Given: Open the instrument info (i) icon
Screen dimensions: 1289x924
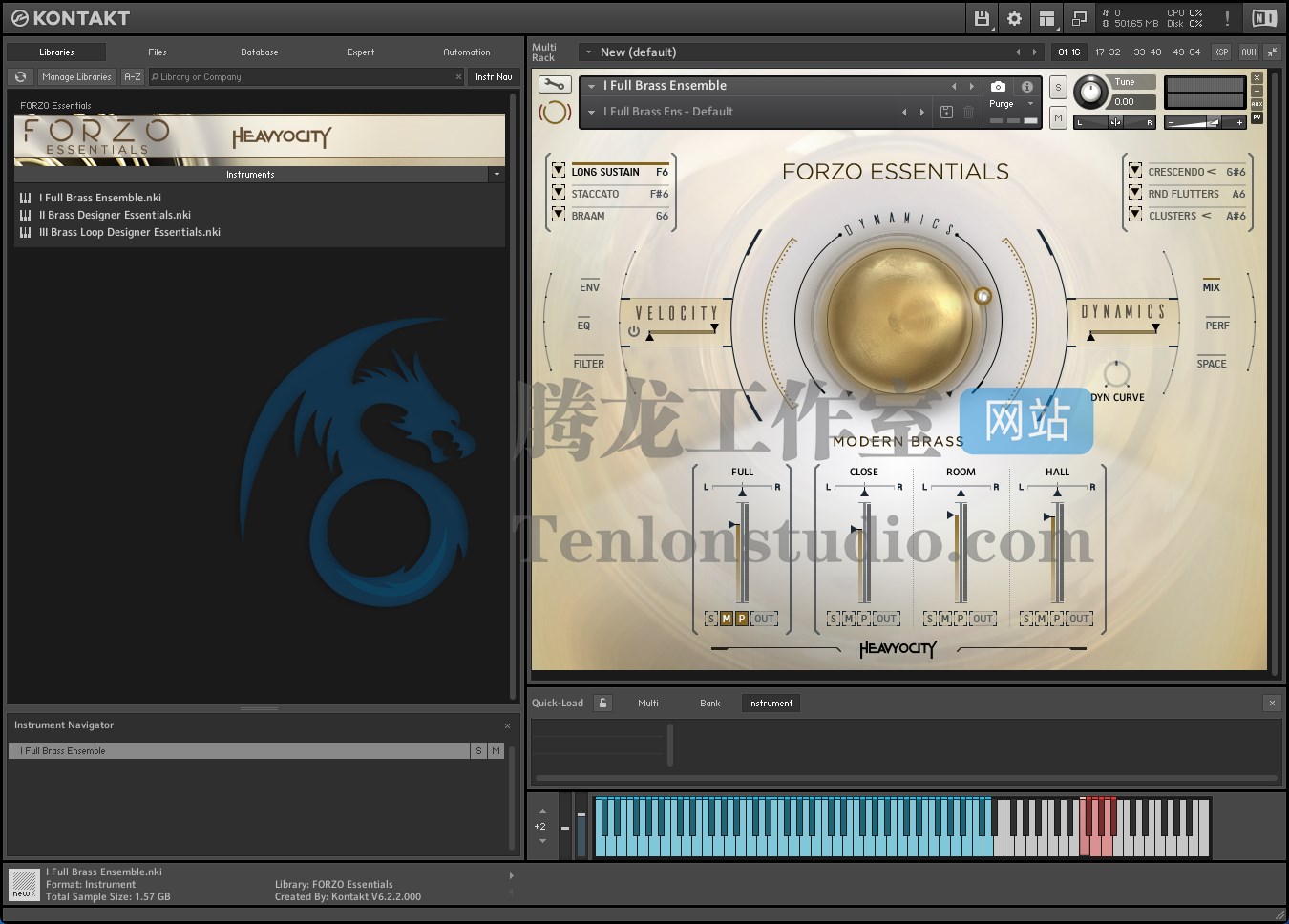Looking at the screenshot, I should coord(1027,86).
